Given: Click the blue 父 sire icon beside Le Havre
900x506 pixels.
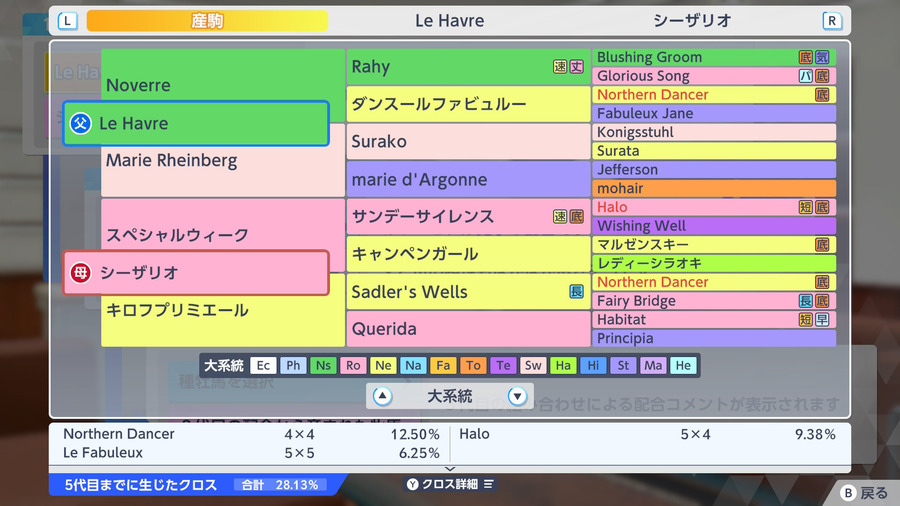Looking at the screenshot, I should (80, 123).
